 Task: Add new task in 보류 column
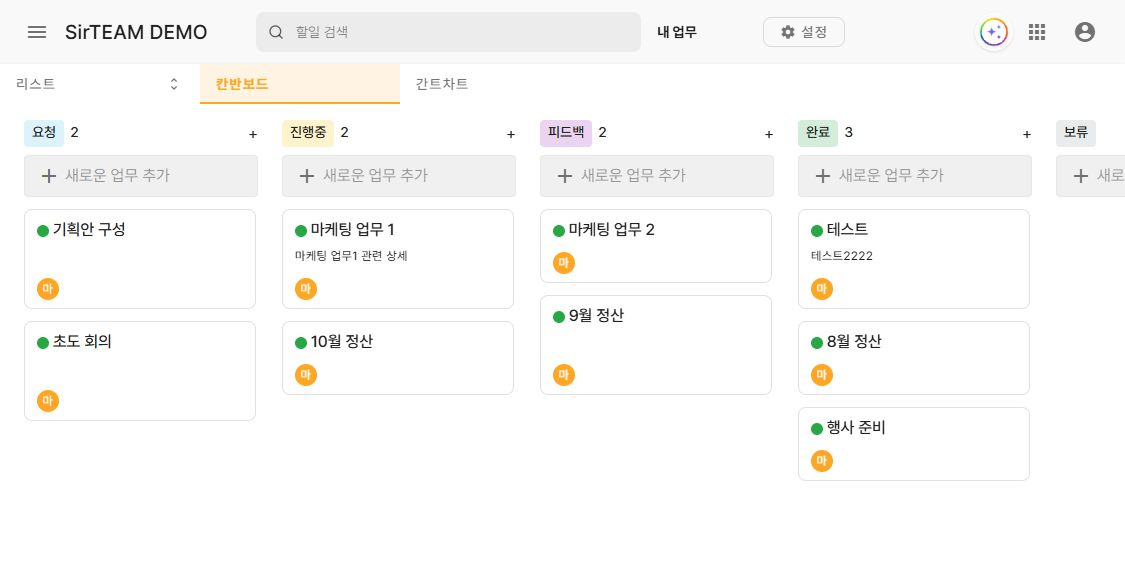click(1091, 176)
